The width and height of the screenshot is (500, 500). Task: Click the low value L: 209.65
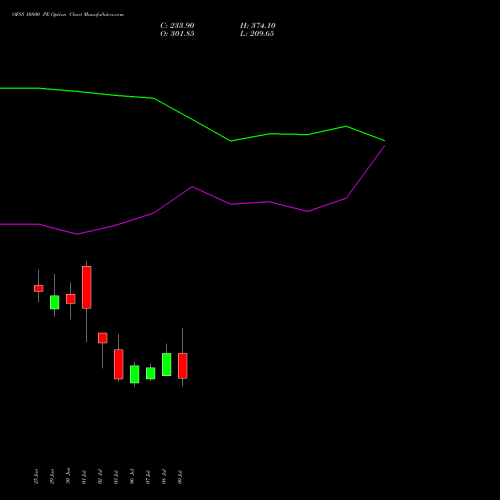click(x=257, y=34)
